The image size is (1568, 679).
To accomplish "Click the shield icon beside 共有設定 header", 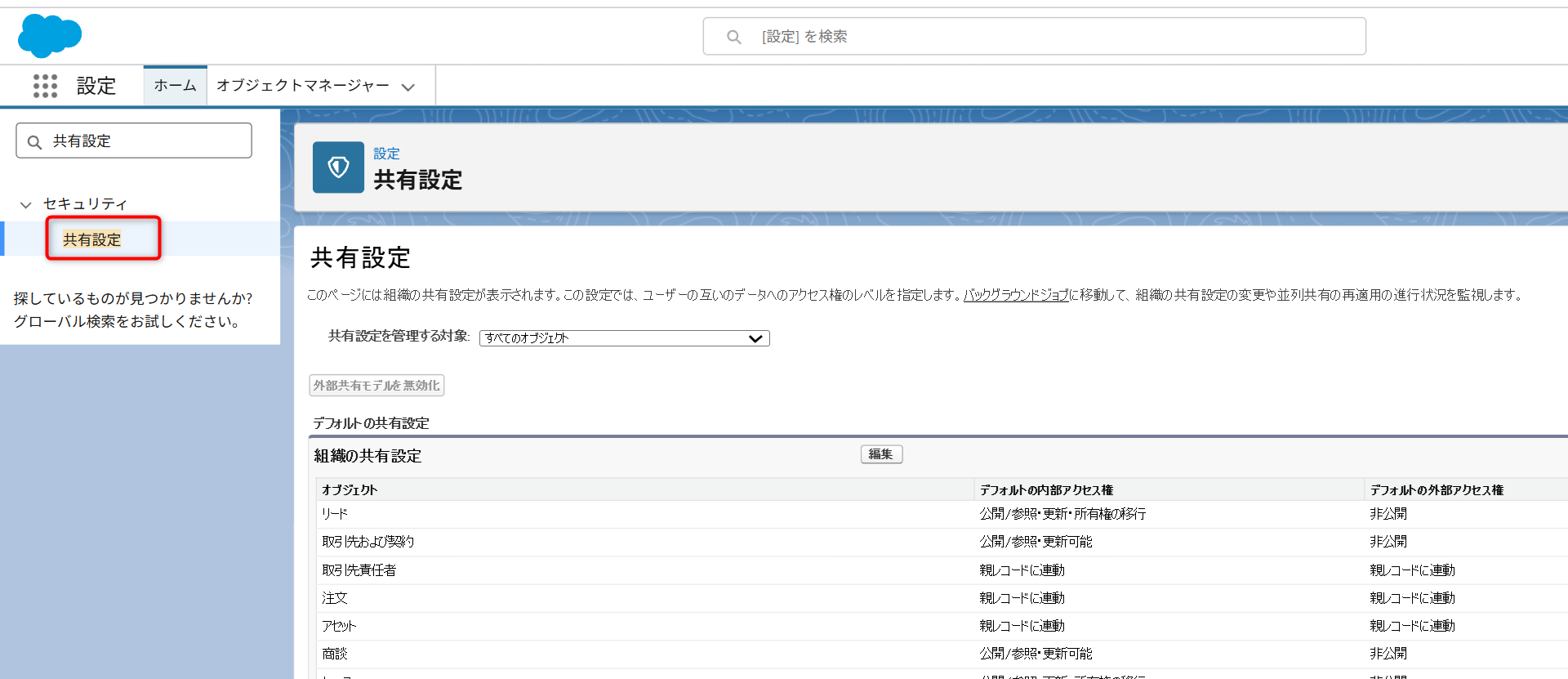I will click(338, 168).
